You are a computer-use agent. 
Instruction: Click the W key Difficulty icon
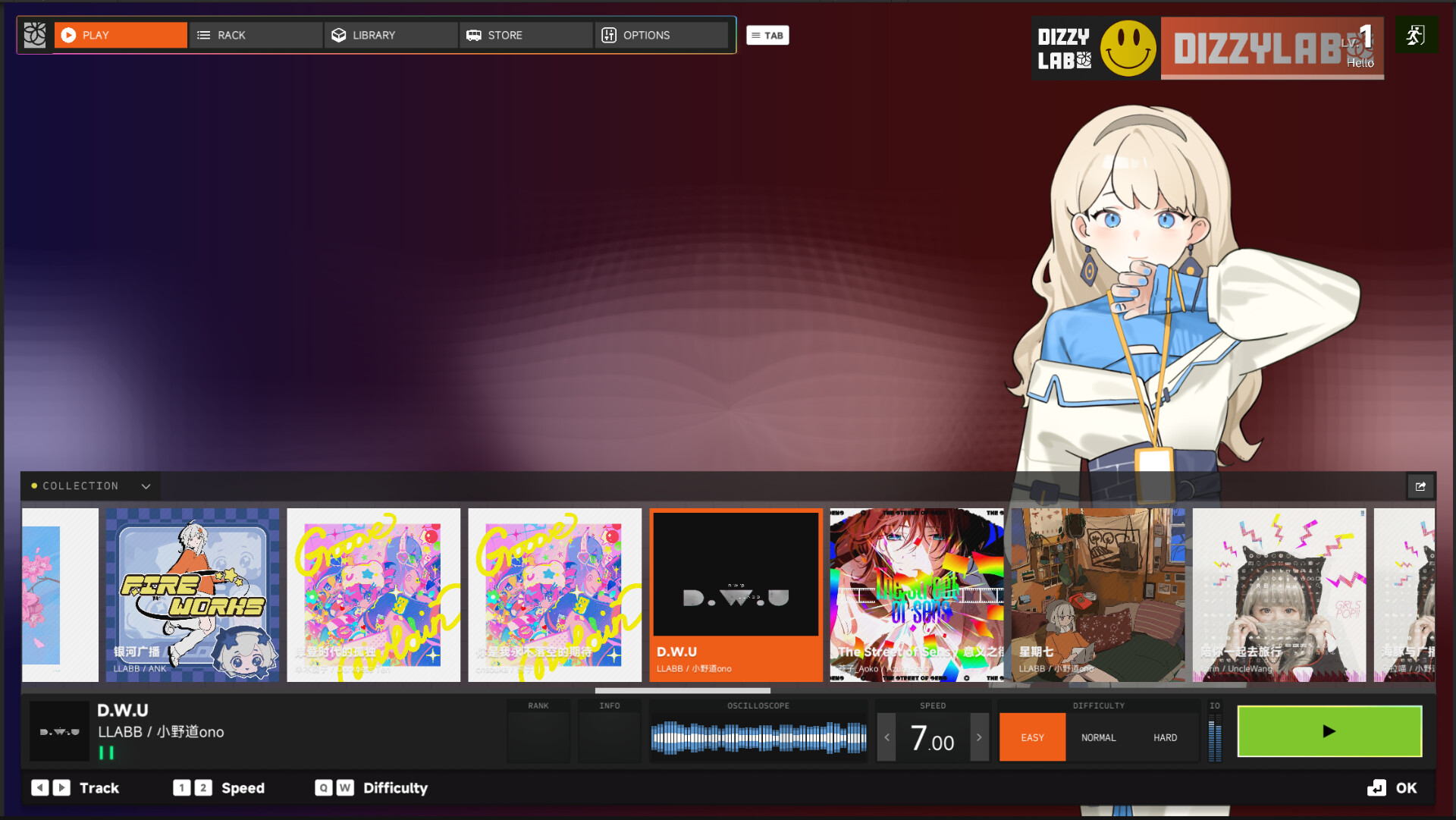point(345,788)
